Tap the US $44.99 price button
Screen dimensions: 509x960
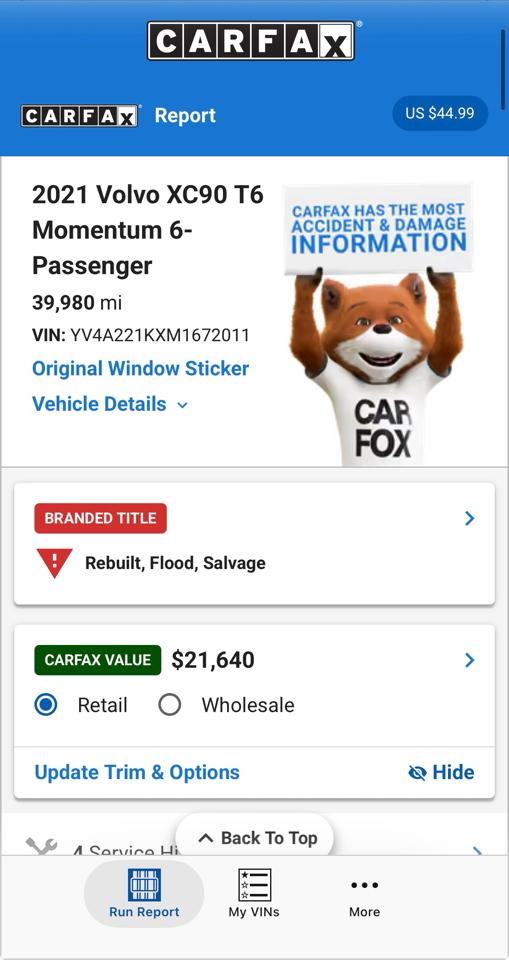point(440,113)
